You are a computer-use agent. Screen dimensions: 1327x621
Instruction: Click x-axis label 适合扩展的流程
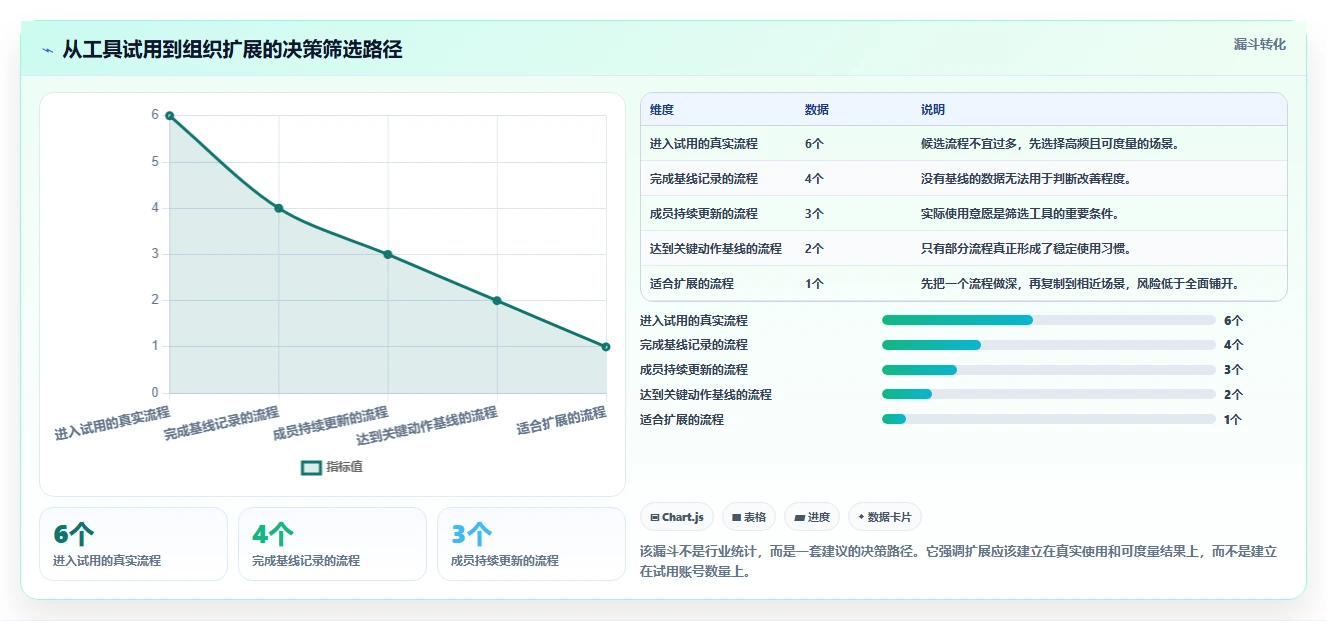point(562,421)
